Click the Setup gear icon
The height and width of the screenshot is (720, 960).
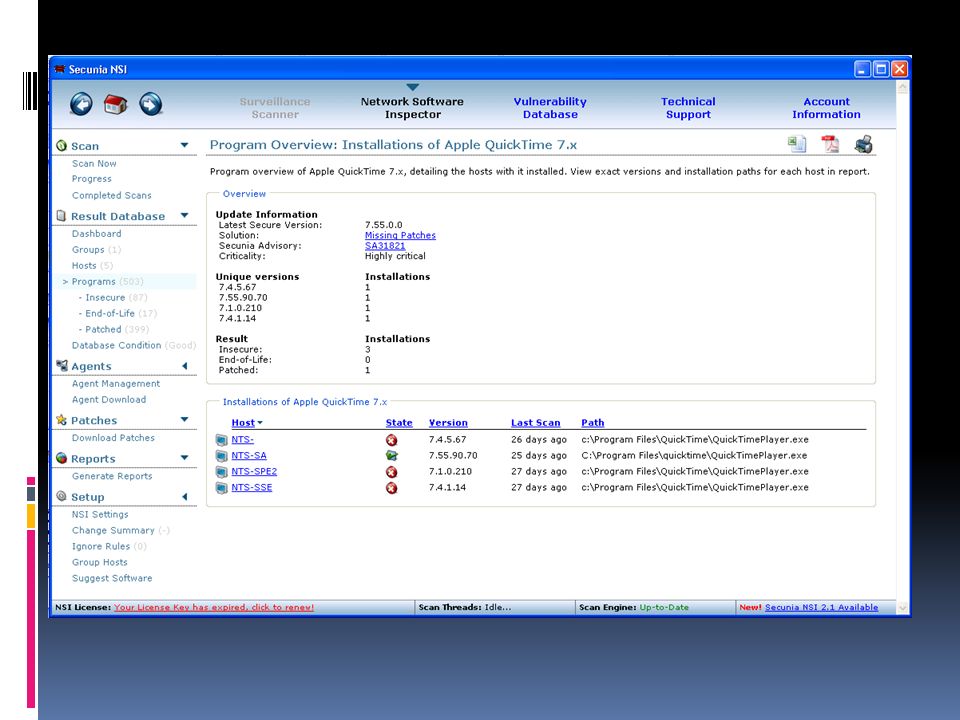(61, 496)
